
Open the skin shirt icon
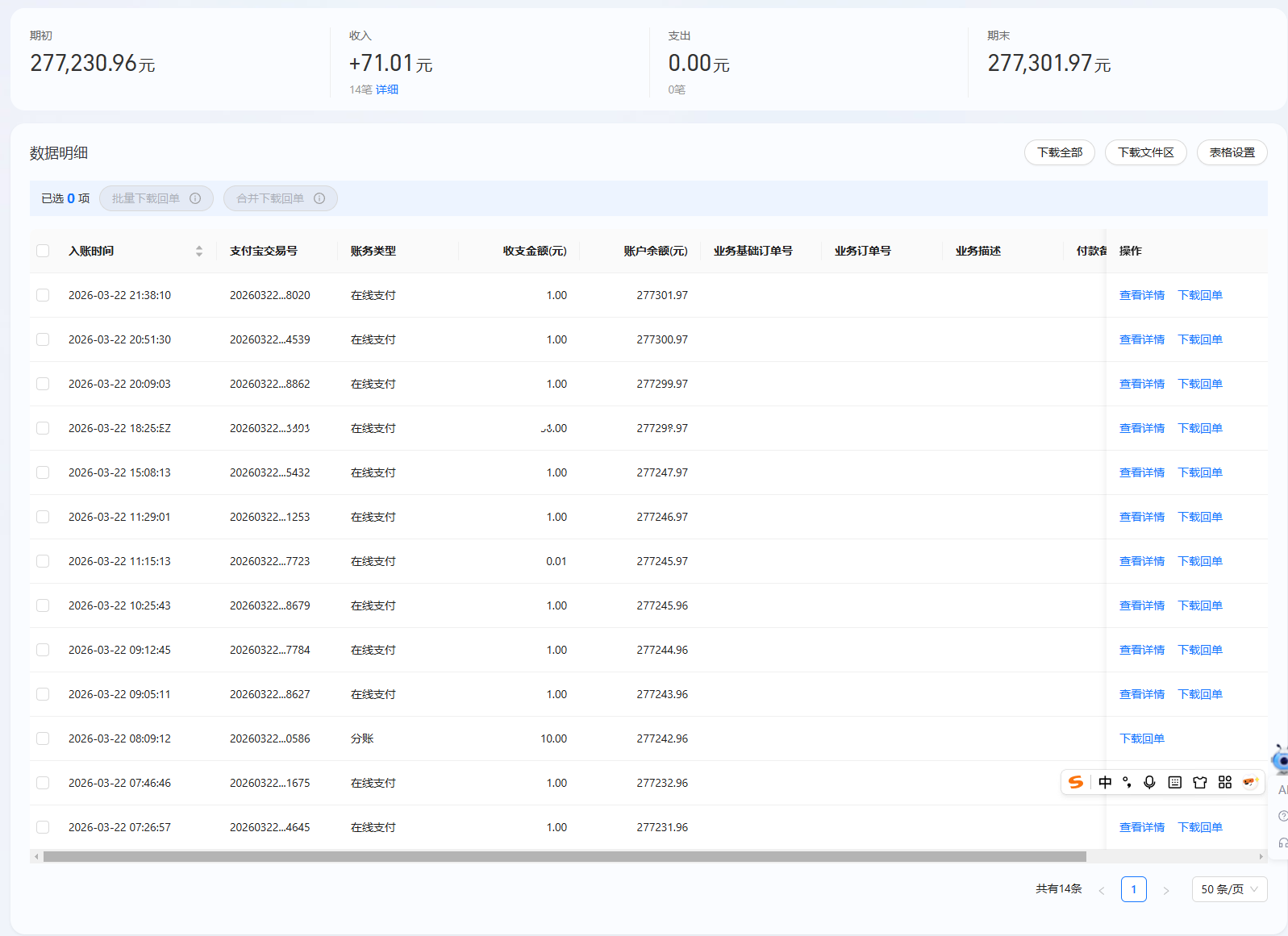(x=1200, y=782)
